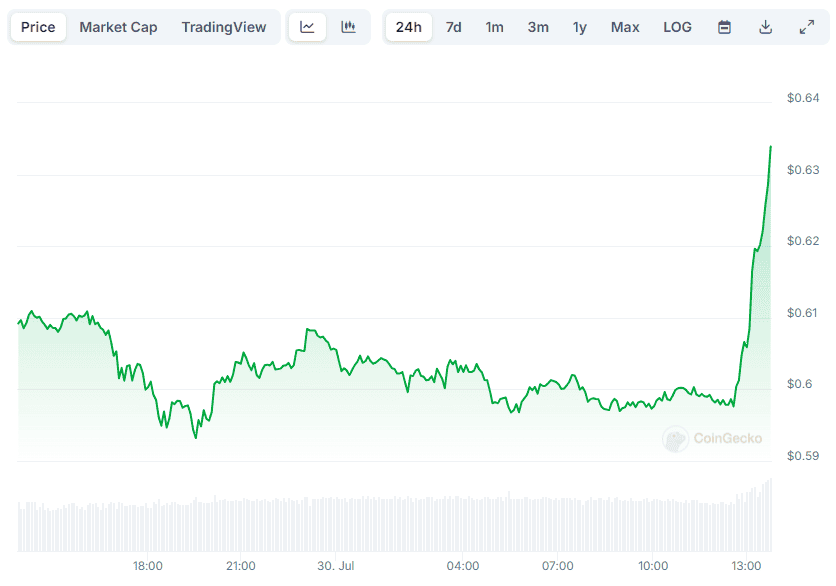This screenshot has width=836, height=586.
Task: Display the Max time range
Action: click(x=625, y=27)
